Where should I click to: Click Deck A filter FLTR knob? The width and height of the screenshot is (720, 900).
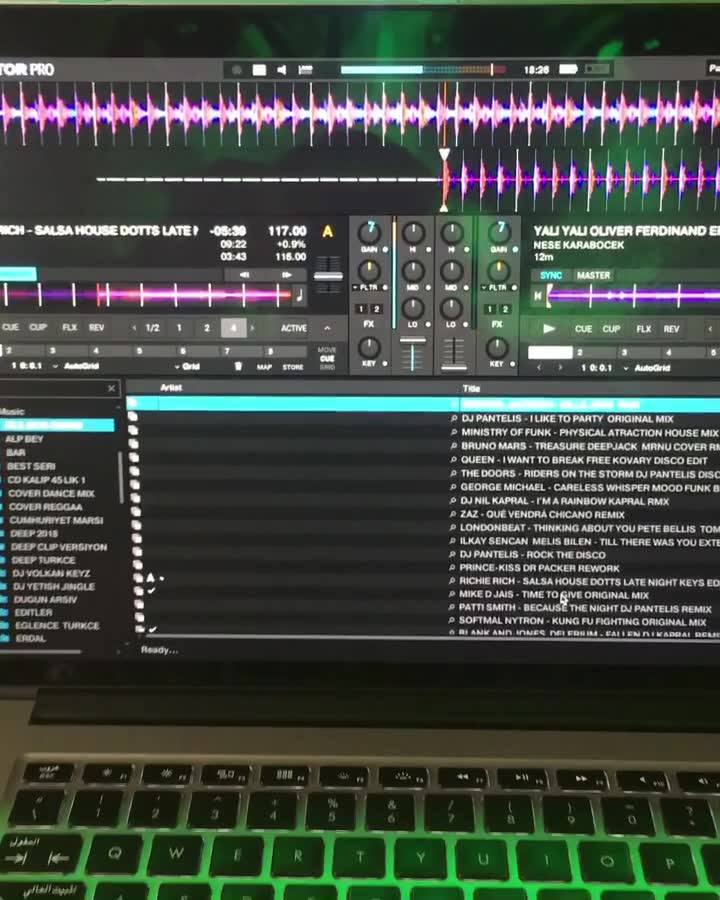[369, 270]
